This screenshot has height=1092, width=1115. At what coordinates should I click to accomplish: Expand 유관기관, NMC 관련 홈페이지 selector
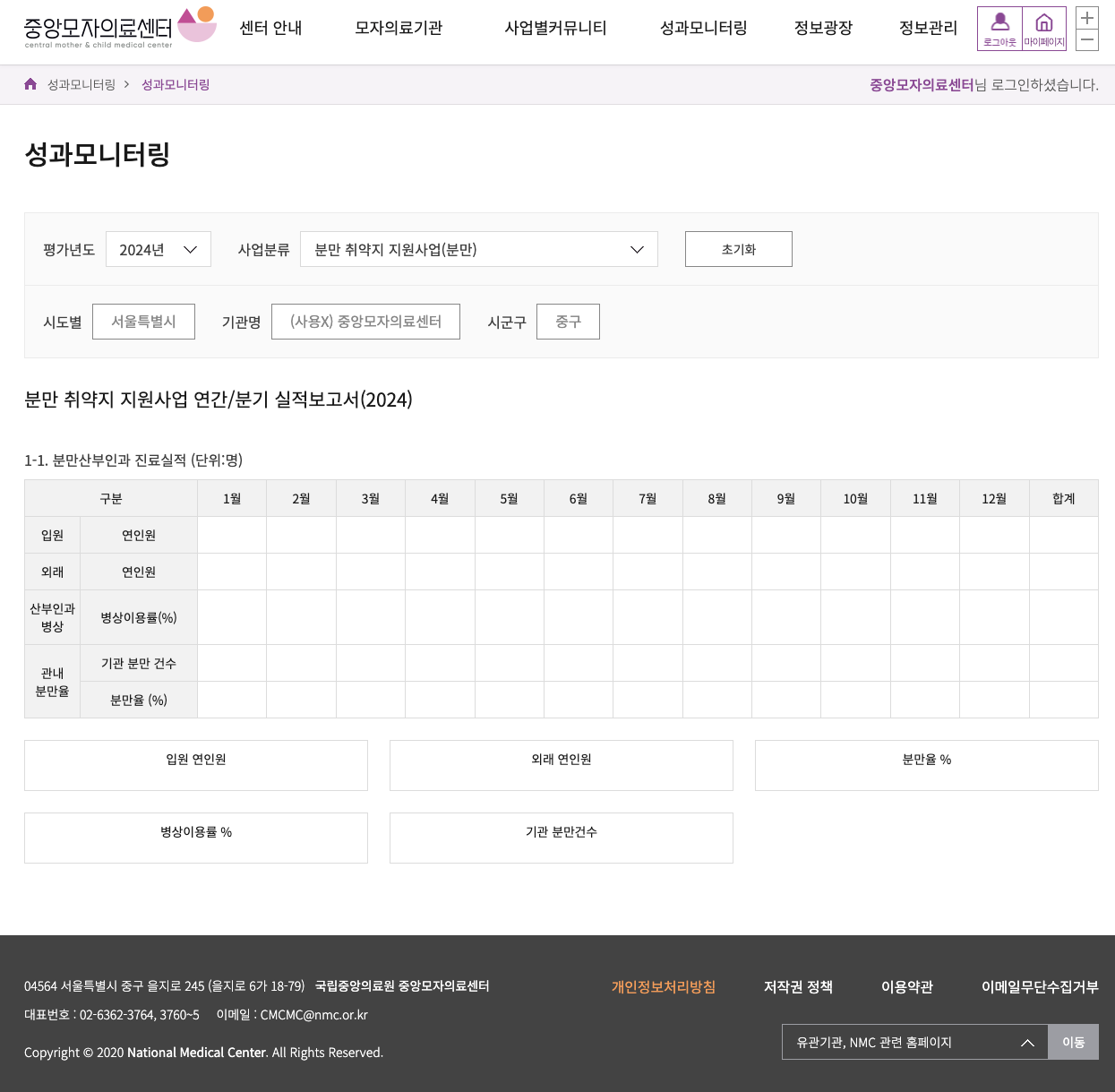point(914,1042)
